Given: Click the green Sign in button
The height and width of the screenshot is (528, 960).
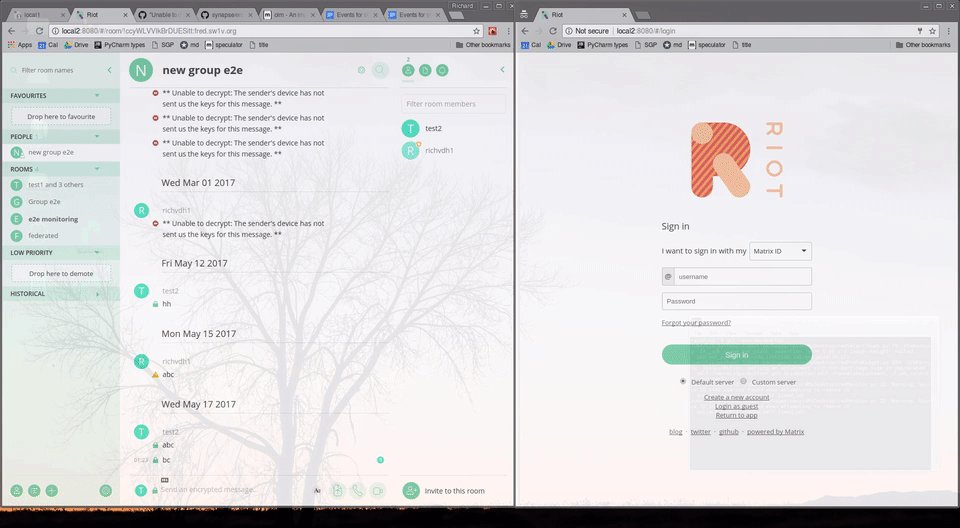Looking at the screenshot, I should pyautogui.click(x=737, y=355).
